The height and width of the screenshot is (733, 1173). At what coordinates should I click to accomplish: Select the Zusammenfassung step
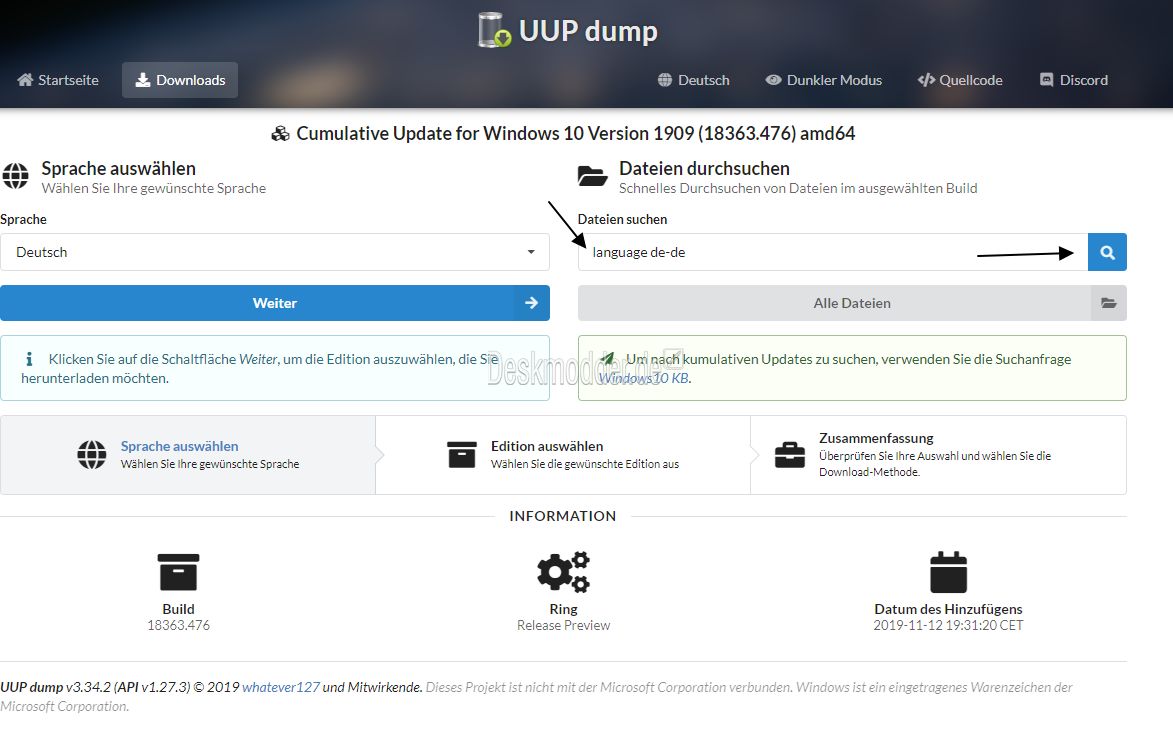point(938,455)
